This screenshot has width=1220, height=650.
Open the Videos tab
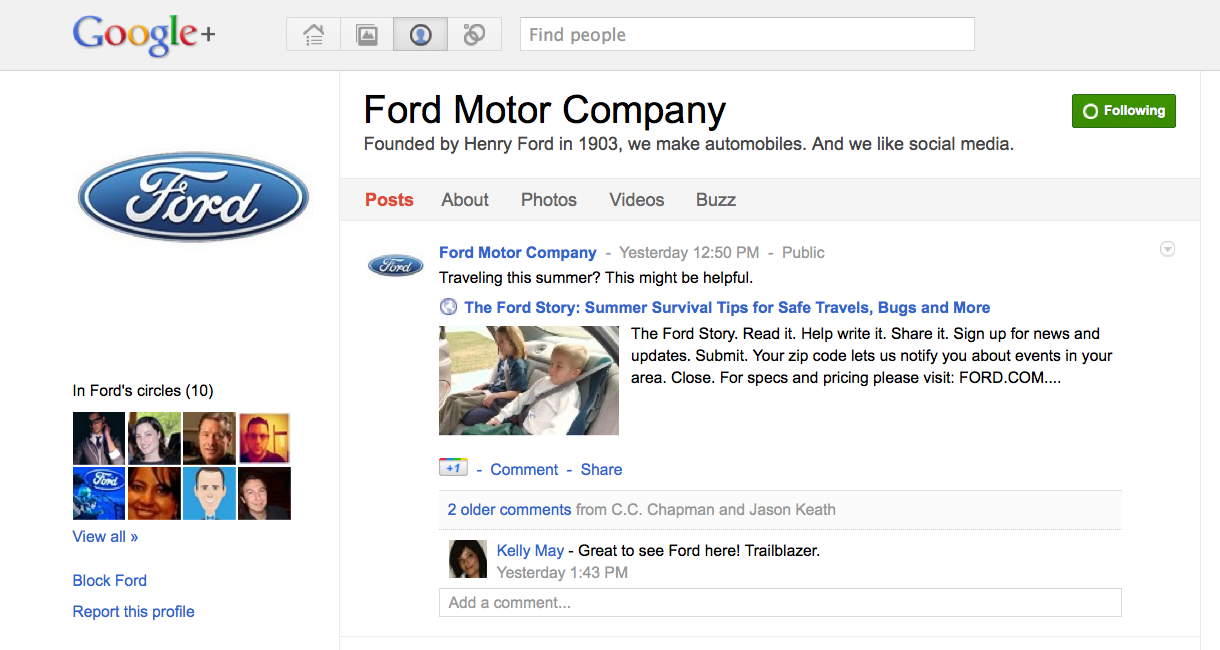(x=637, y=200)
